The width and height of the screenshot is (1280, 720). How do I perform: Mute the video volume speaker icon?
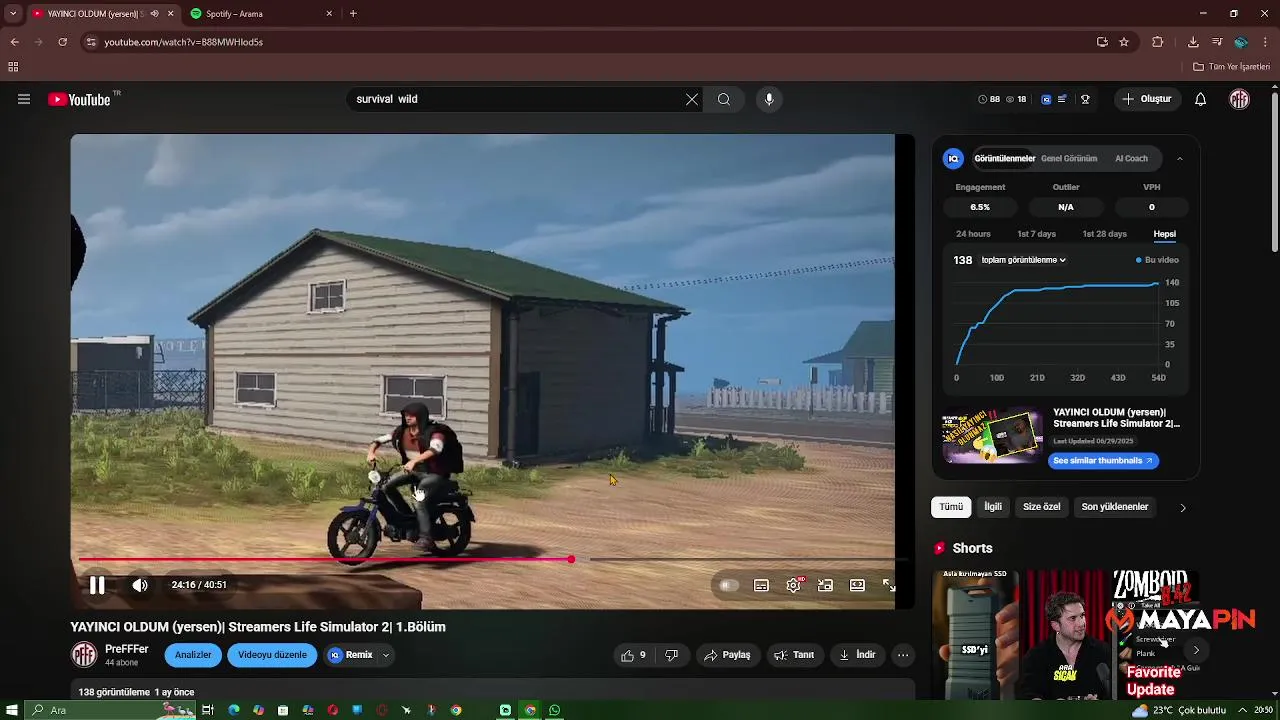pos(140,586)
